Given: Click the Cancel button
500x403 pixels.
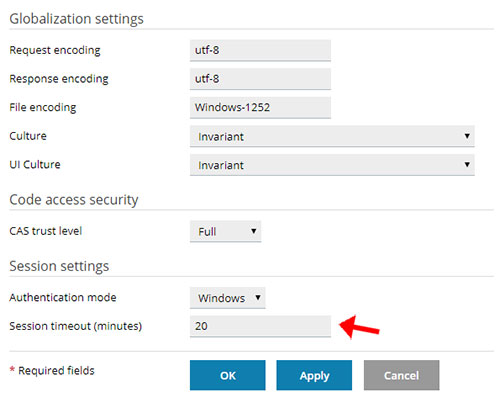Looking at the screenshot, I should click(401, 375).
